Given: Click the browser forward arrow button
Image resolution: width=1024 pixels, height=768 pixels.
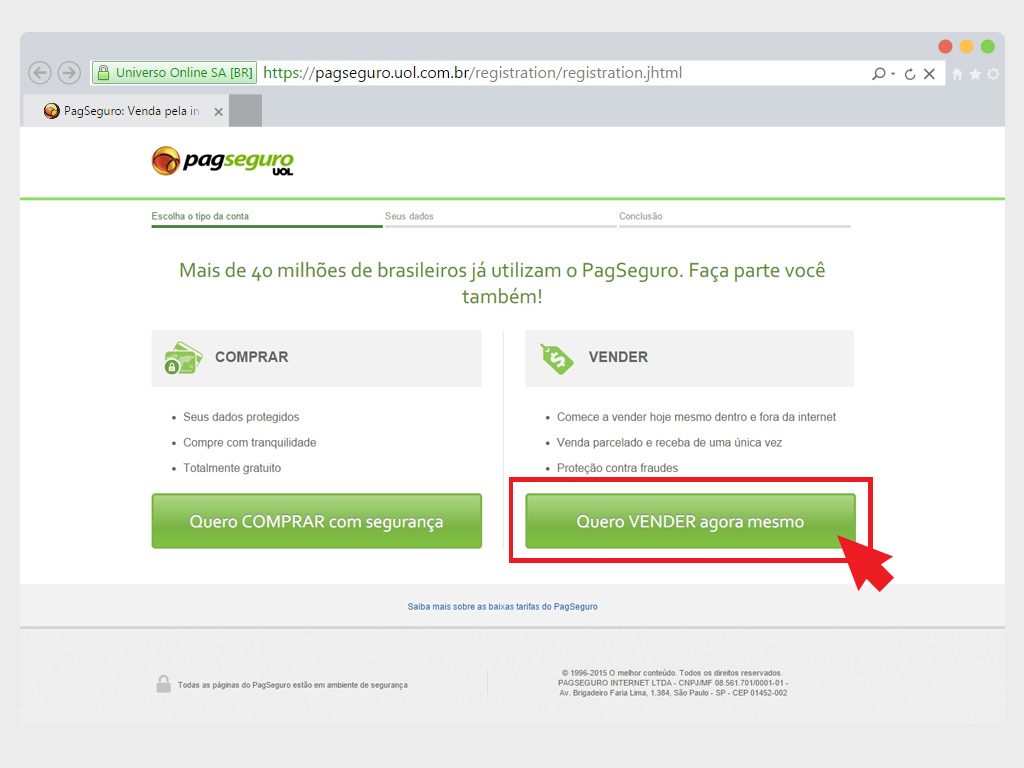Looking at the screenshot, I should pos(69,73).
